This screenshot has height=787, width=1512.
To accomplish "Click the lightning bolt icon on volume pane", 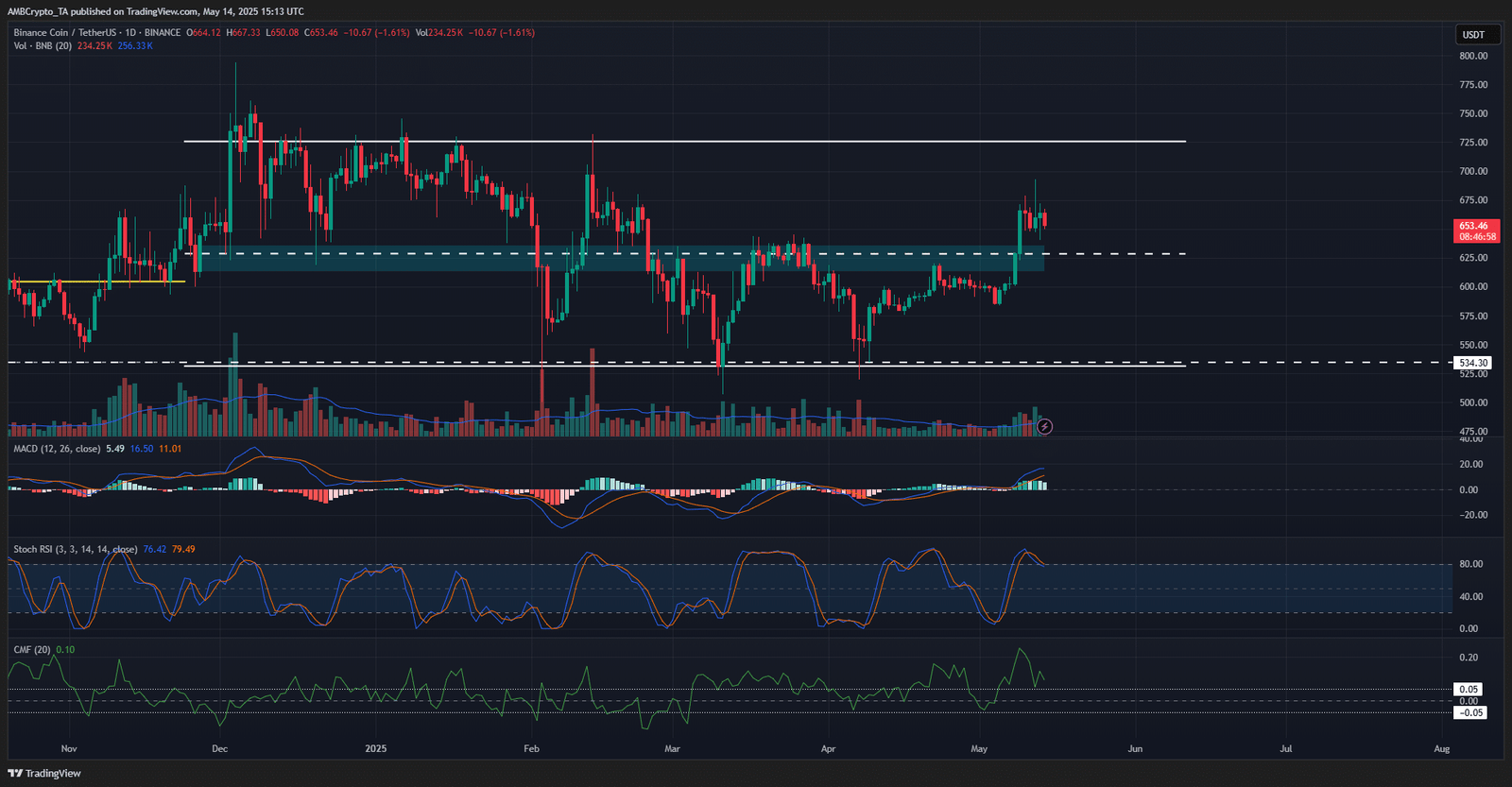I will click(x=1044, y=427).
